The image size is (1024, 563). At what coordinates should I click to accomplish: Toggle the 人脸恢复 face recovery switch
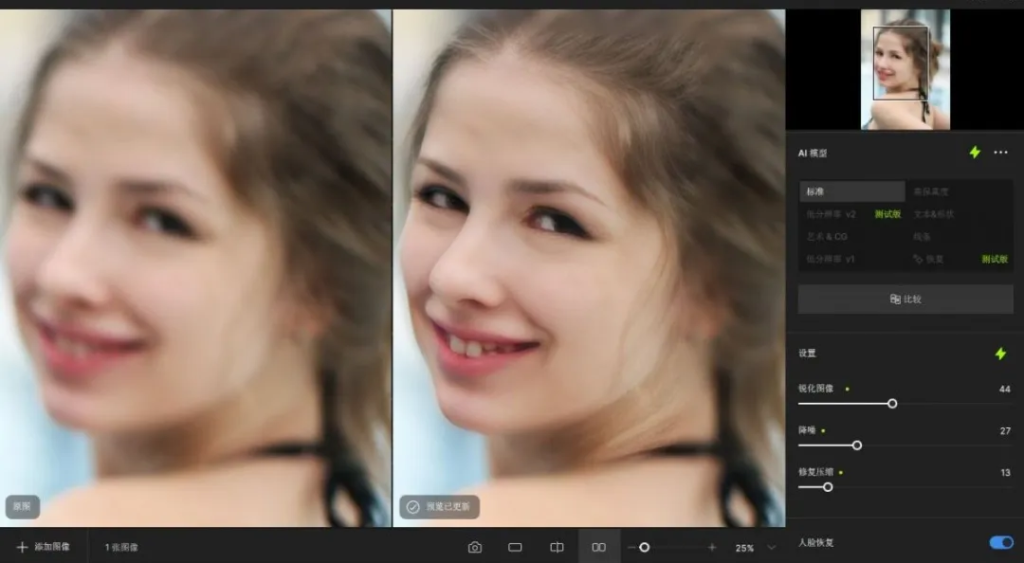1001,543
